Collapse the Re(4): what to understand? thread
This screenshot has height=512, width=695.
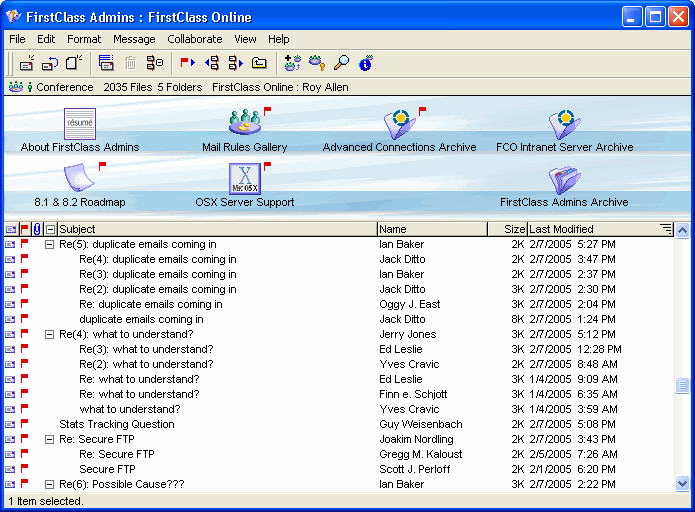pyautogui.click(x=50, y=335)
